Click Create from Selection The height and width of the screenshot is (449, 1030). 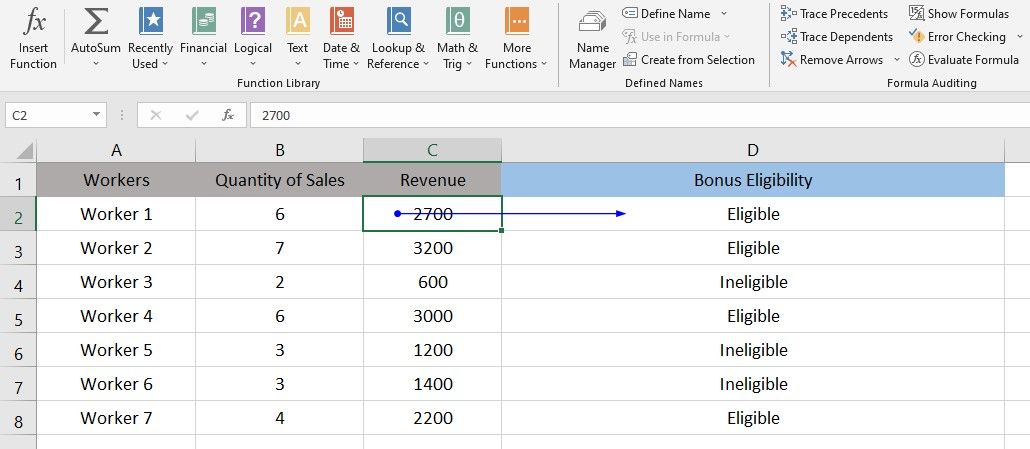click(x=688, y=59)
